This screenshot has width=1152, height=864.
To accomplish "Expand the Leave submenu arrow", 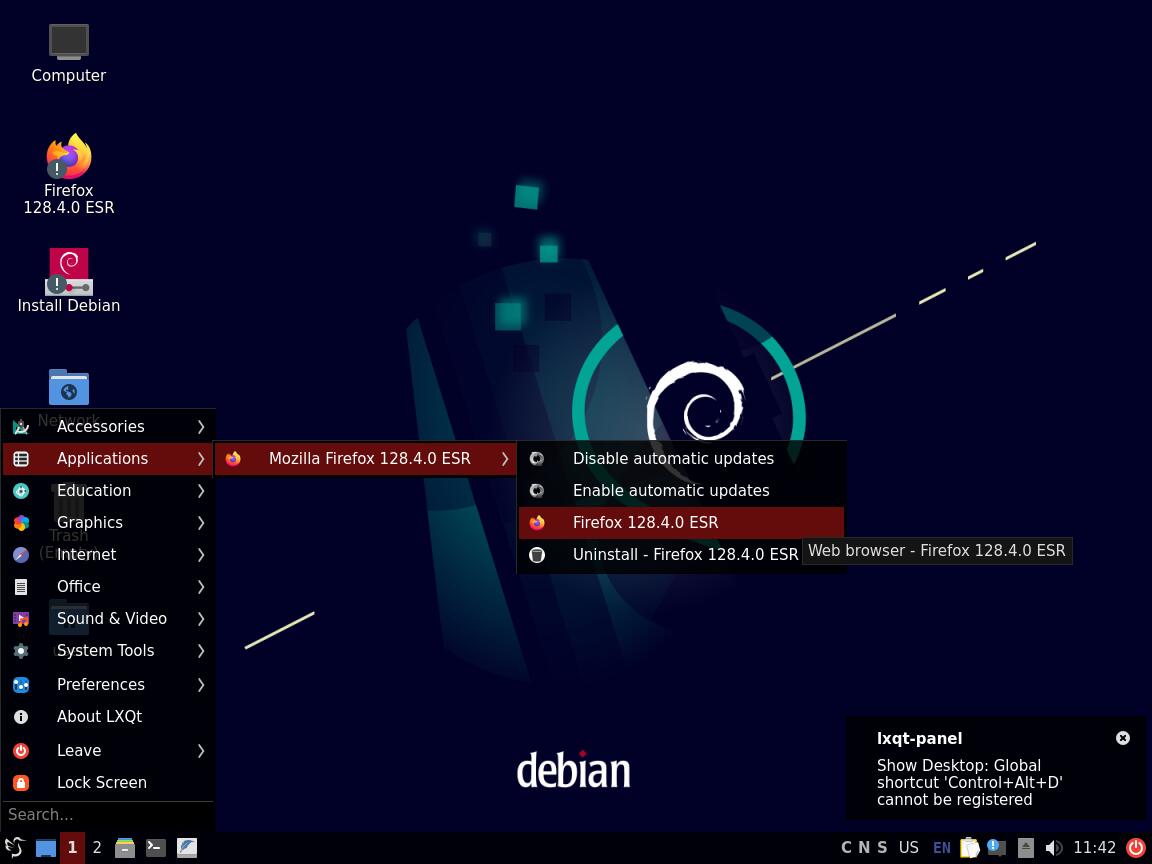I will 201,750.
